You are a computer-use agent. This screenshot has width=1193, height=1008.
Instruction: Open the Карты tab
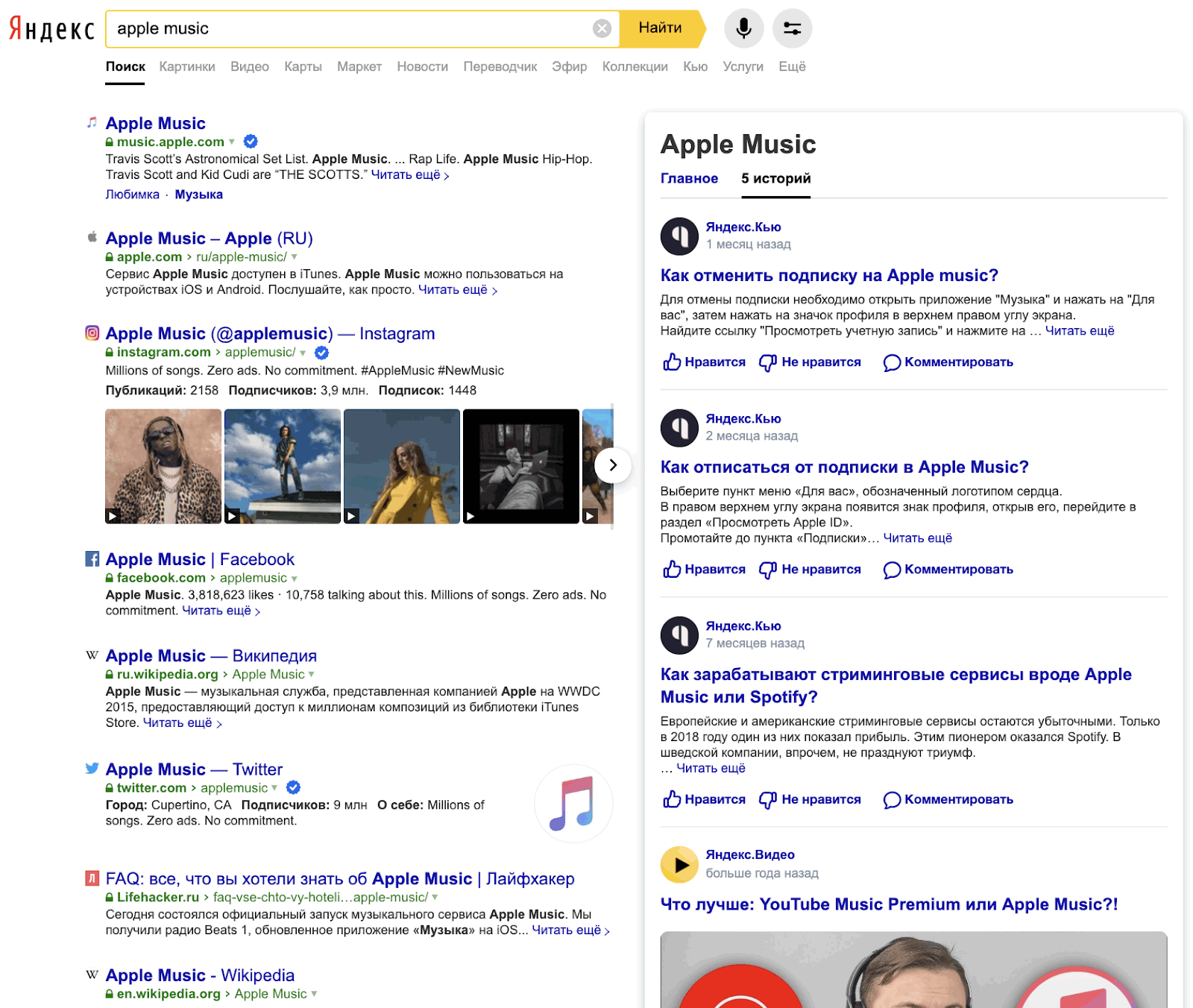303,66
